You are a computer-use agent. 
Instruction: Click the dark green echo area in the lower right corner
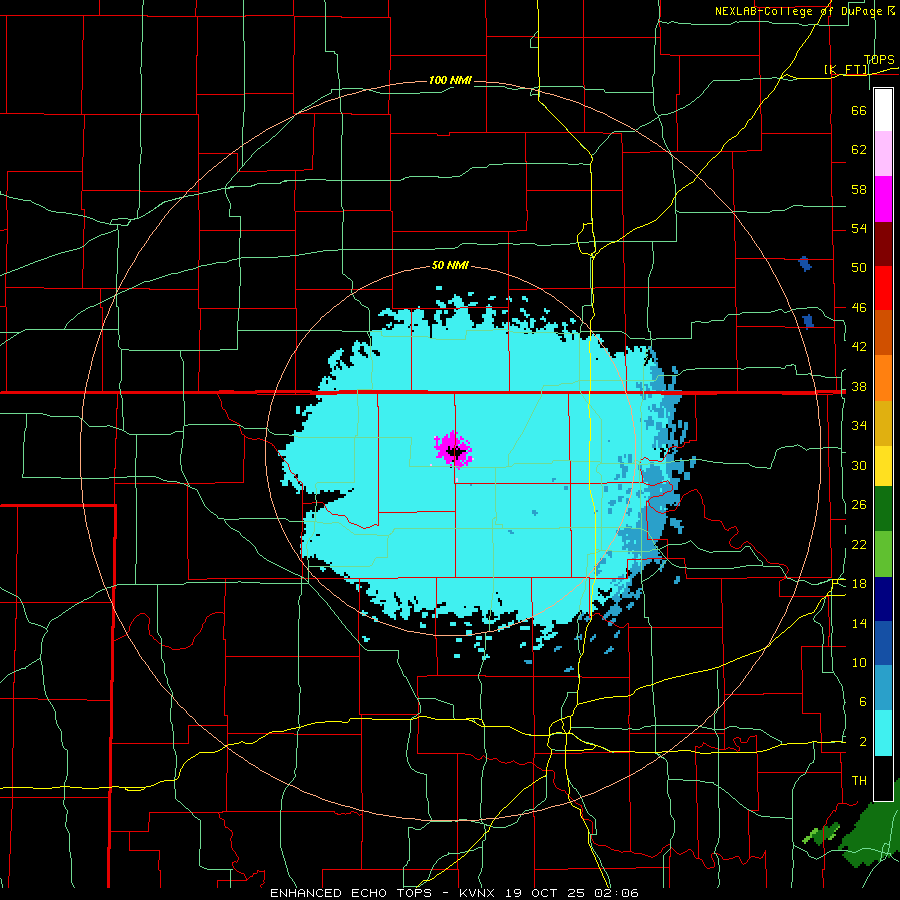click(871, 832)
